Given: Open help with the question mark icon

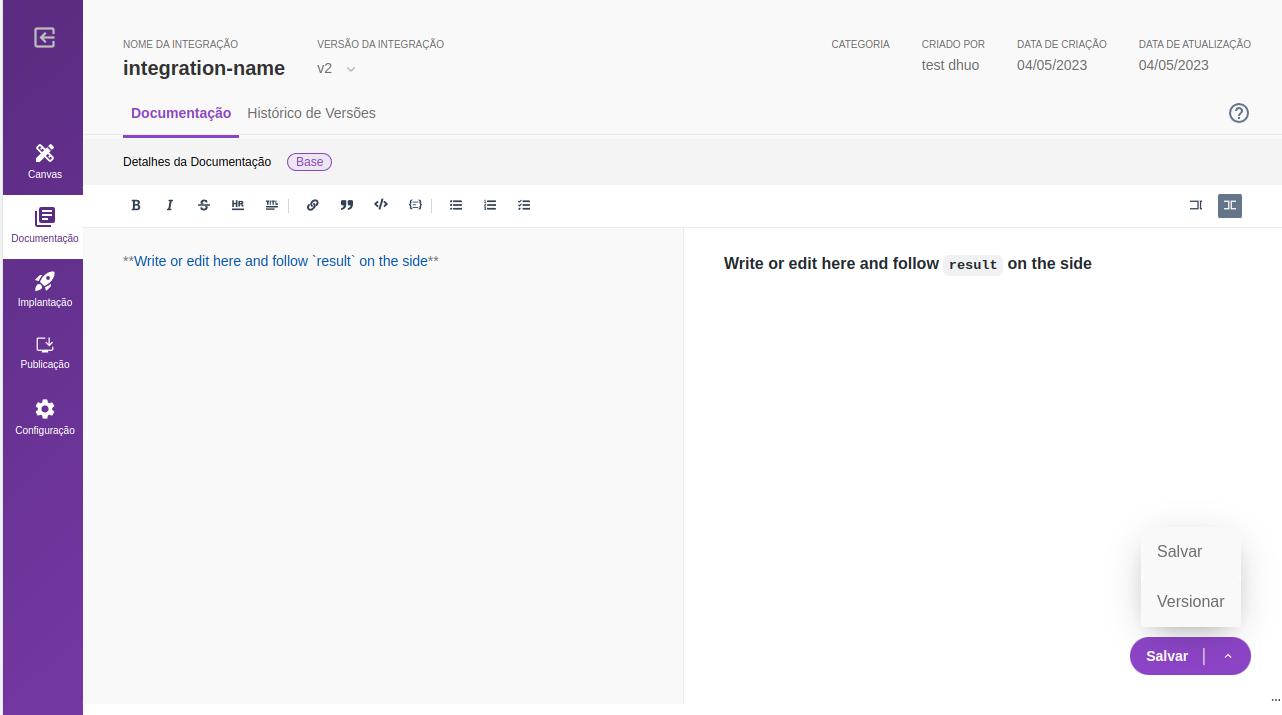Looking at the screenshot, I should click(1239, 113).
